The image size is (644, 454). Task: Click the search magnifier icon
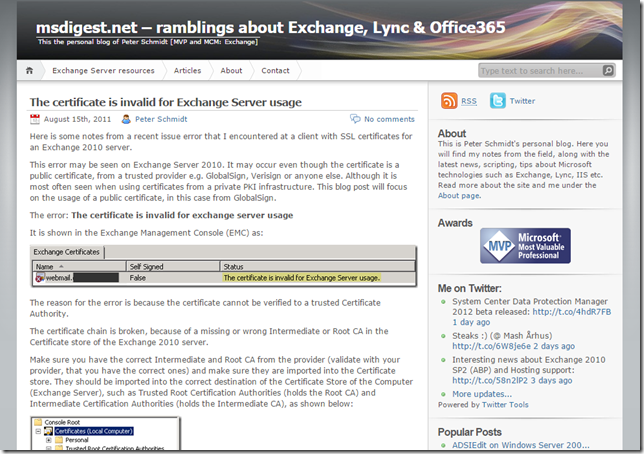pos(608,71)
